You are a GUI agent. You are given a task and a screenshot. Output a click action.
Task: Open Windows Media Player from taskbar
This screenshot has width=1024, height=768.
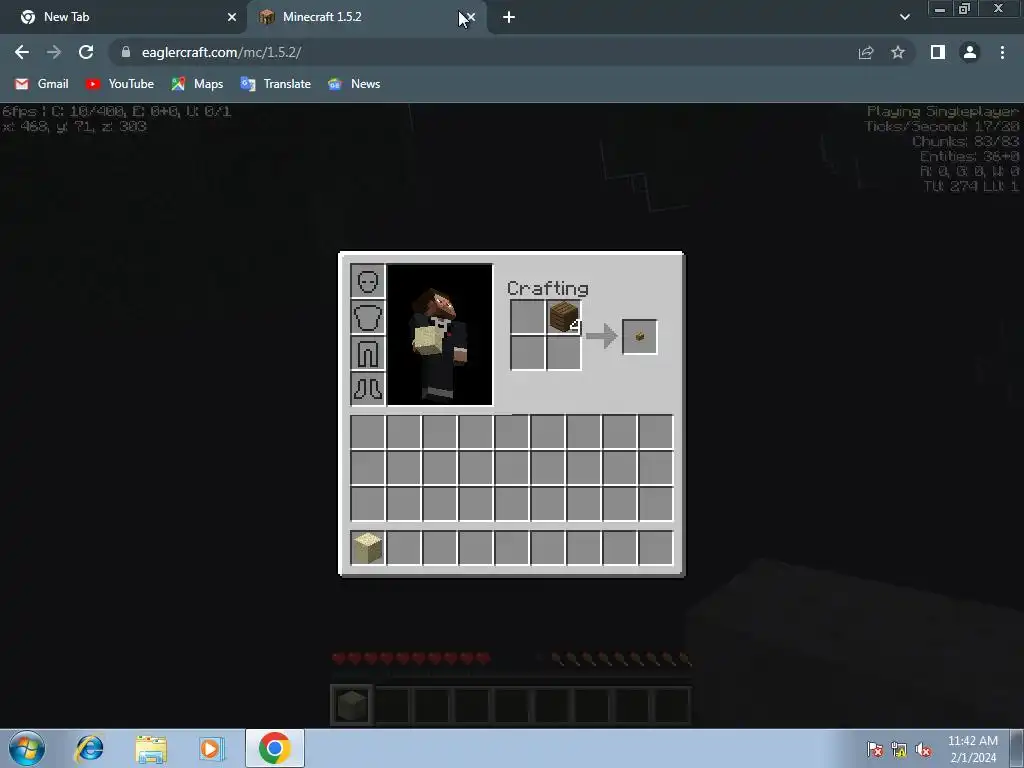point(212,748)
